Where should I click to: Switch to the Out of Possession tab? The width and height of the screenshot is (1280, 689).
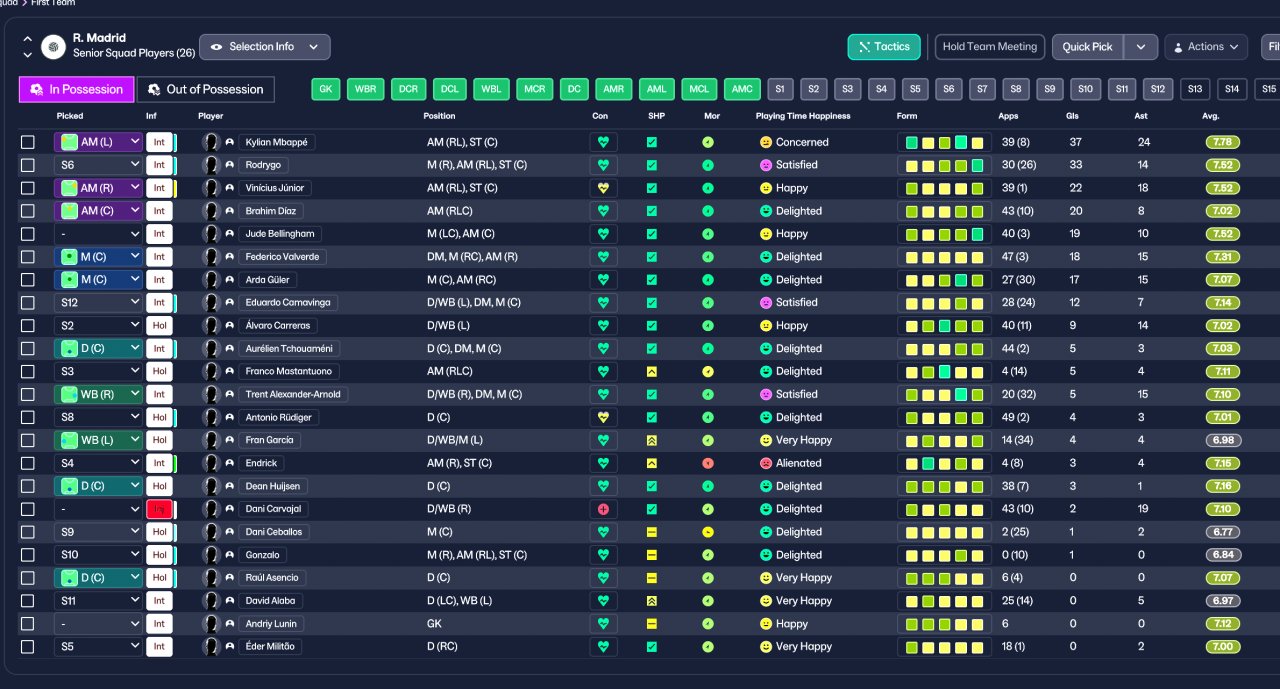tap(205, 89)
